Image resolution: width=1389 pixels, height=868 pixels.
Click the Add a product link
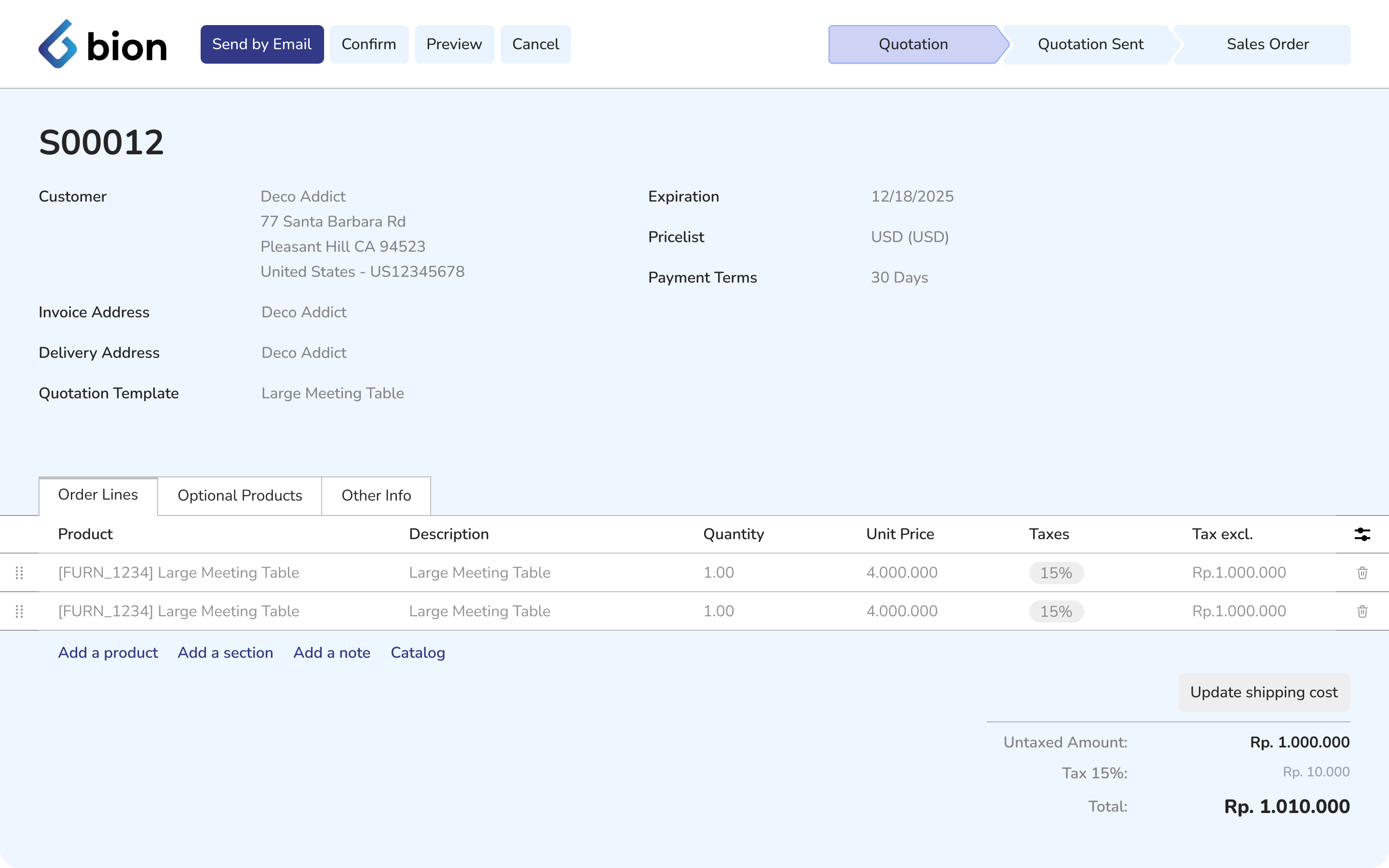(108, 653)
